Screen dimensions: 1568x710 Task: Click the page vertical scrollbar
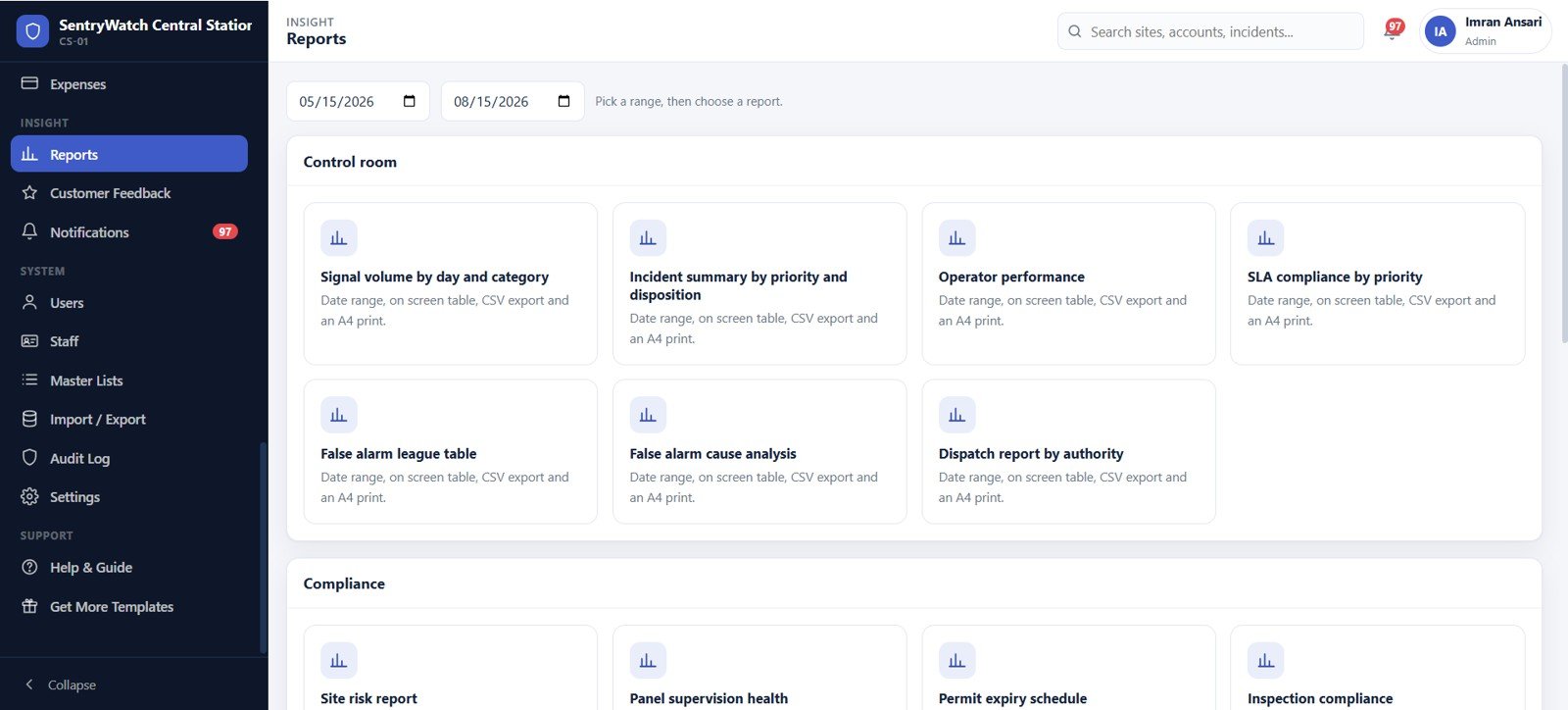click(x=1564, y=204)
